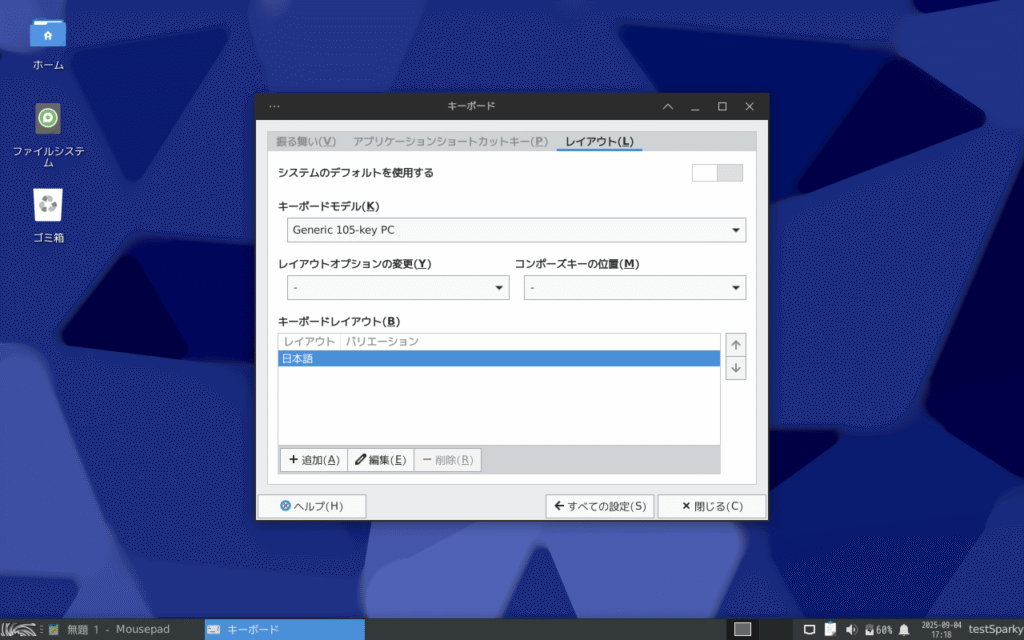Screen dimensions: 1024x640
Task: Select the 日本語 layout row
Action: coord(498,359)
